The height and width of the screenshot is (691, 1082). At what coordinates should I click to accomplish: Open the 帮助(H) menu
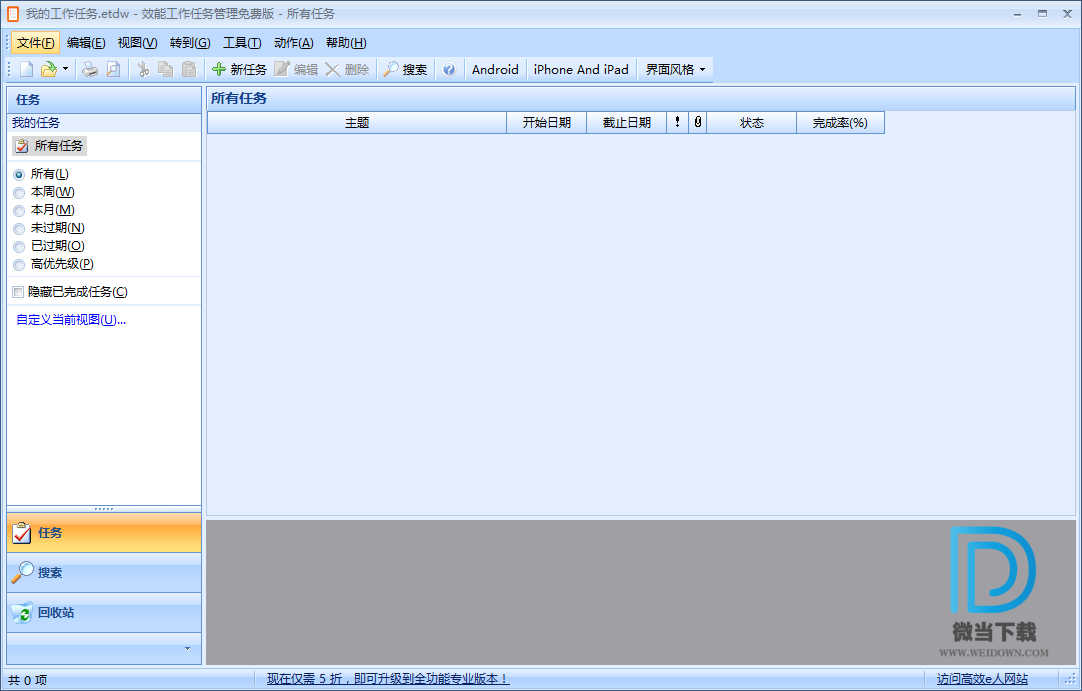(x=346, y=43)
